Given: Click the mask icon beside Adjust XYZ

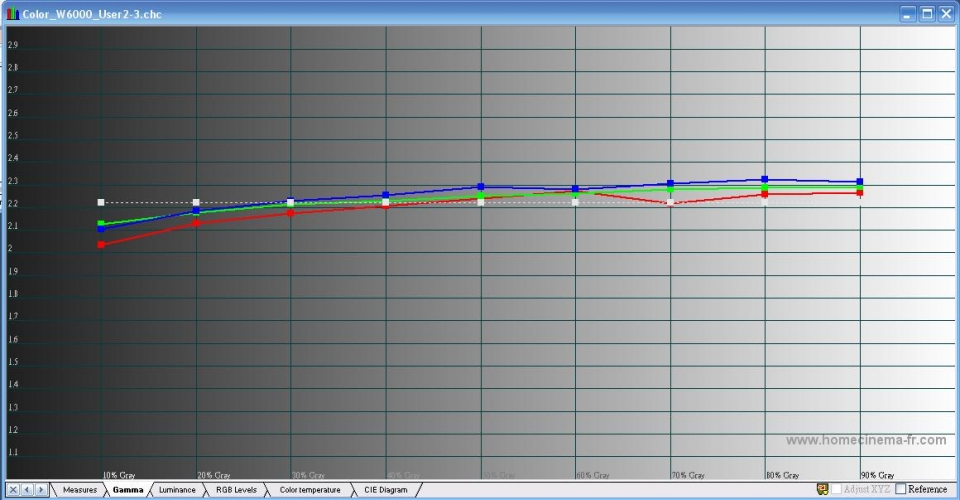Looking at the screenshot, I should 822,489.
